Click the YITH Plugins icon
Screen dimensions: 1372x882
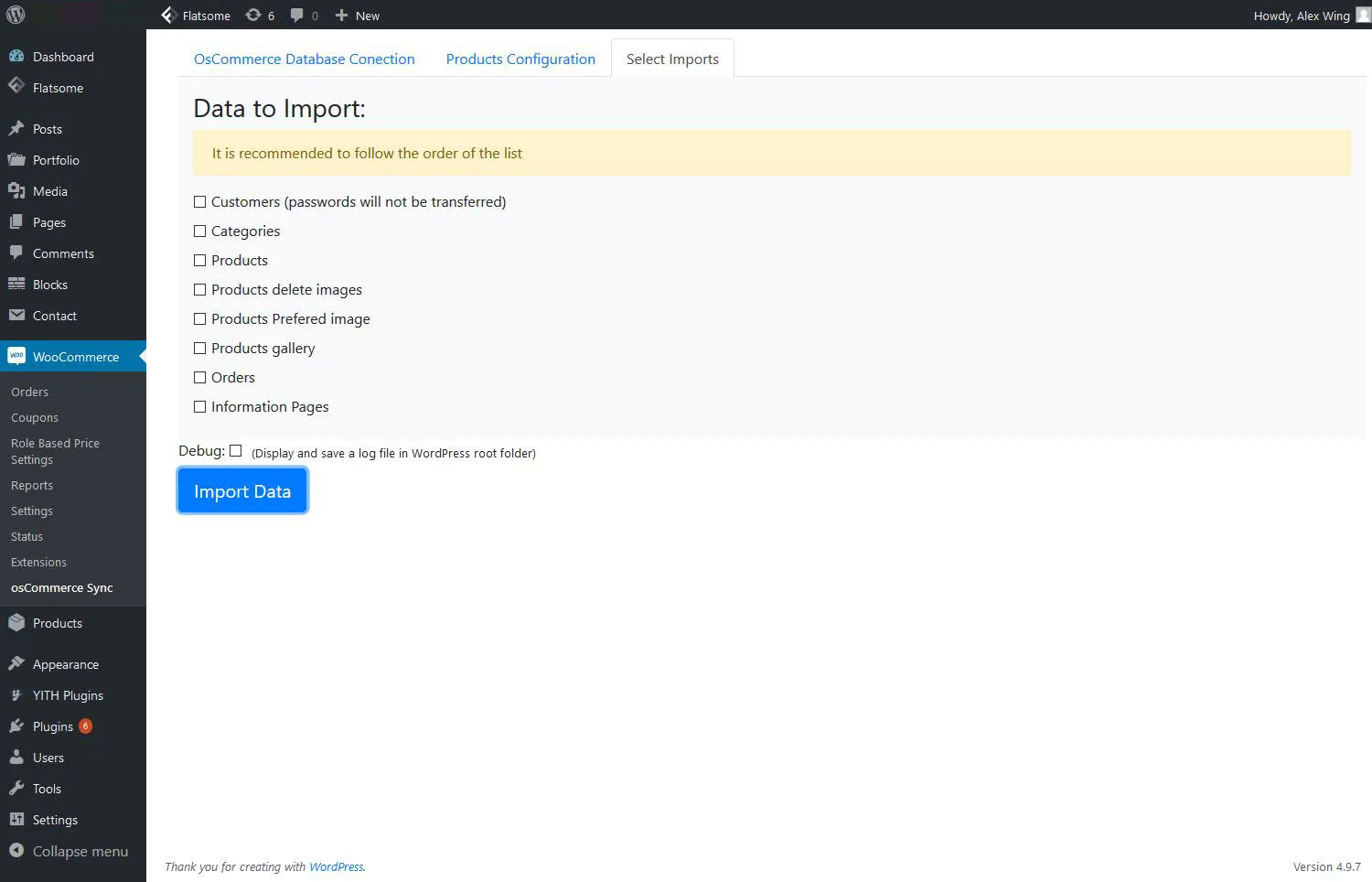point(16,694)
